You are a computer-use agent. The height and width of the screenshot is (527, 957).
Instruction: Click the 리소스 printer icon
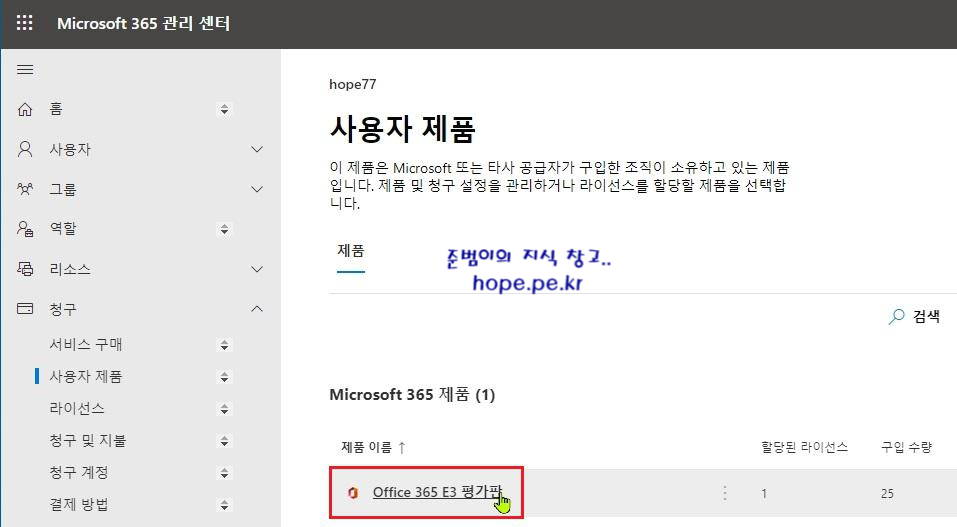click(x=25, y=269)
